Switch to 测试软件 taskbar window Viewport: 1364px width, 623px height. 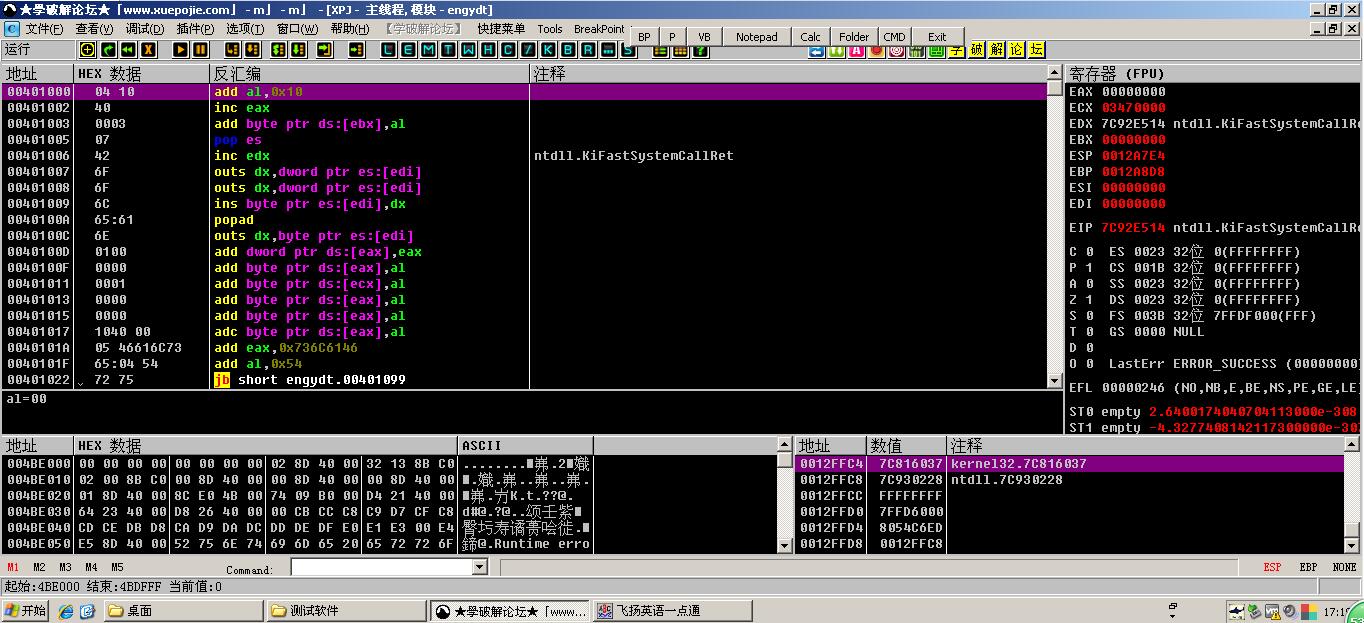coord(346,610)
